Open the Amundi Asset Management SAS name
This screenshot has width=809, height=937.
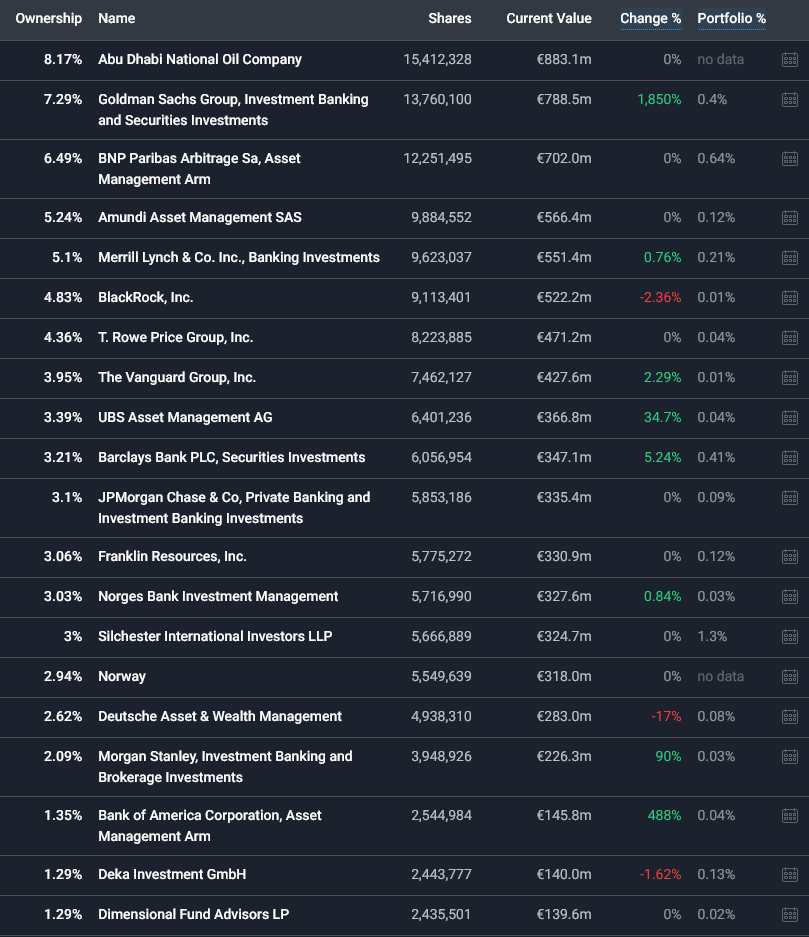coord(199,218)
